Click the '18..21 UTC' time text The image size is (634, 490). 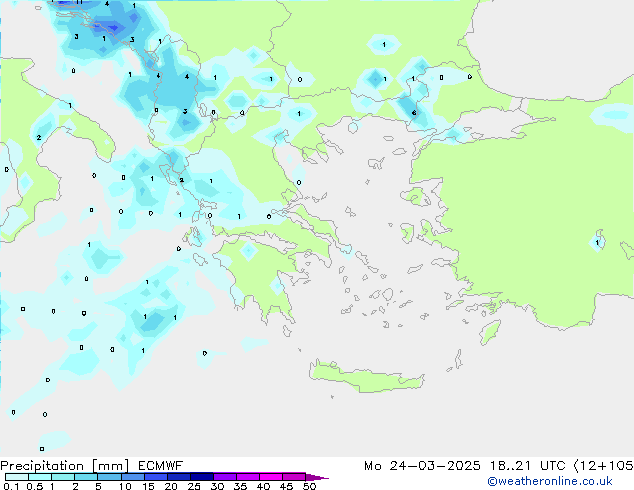(x=527, y=466)
